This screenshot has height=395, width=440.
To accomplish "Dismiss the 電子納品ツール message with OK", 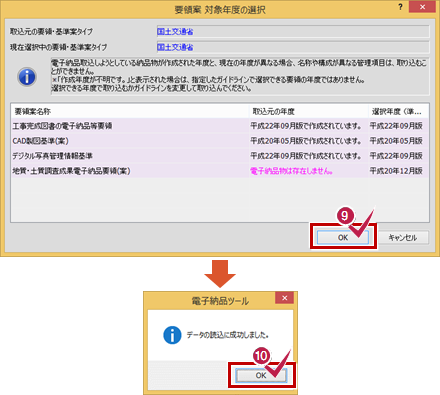I will pyautogui.click(x=261, y=375).
